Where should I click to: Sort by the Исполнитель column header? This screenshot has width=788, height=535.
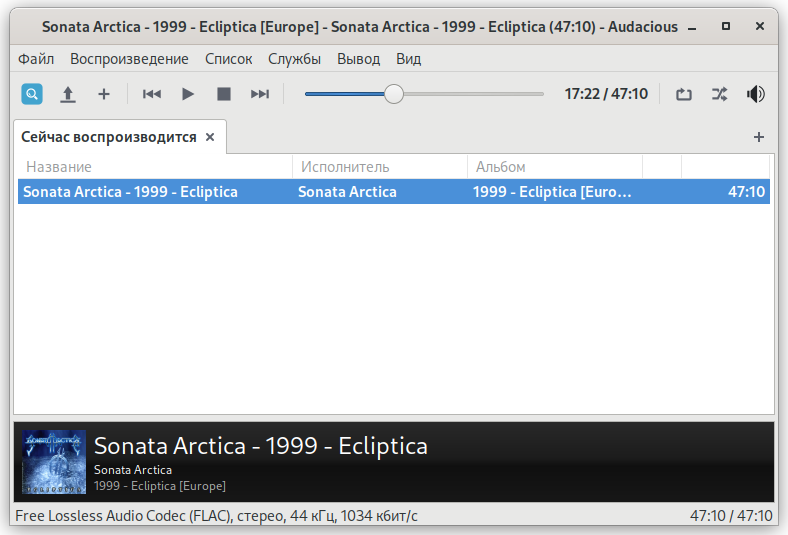click(x=379, y=167)
